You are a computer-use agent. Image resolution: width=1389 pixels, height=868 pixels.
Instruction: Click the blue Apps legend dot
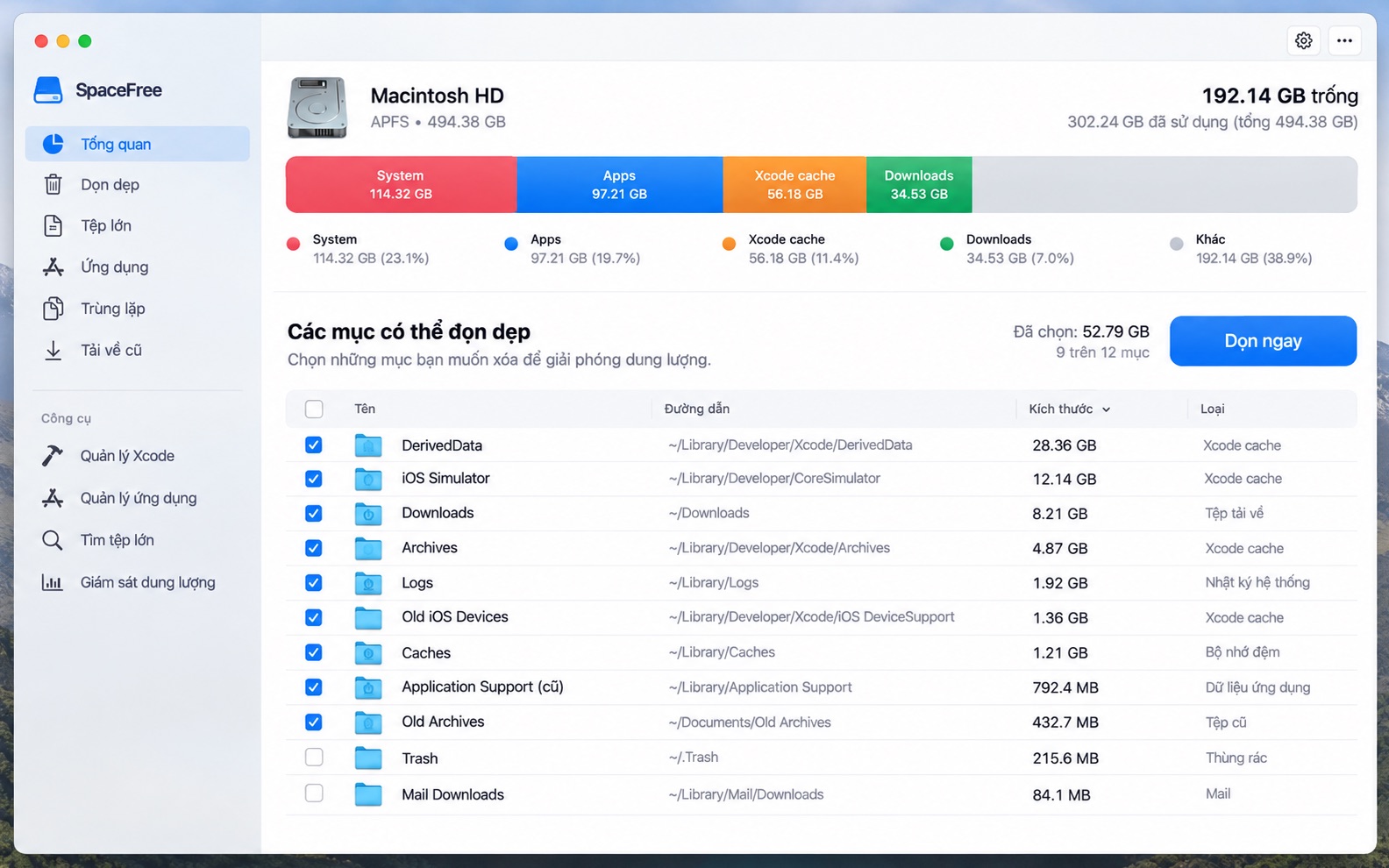(511, 245)
